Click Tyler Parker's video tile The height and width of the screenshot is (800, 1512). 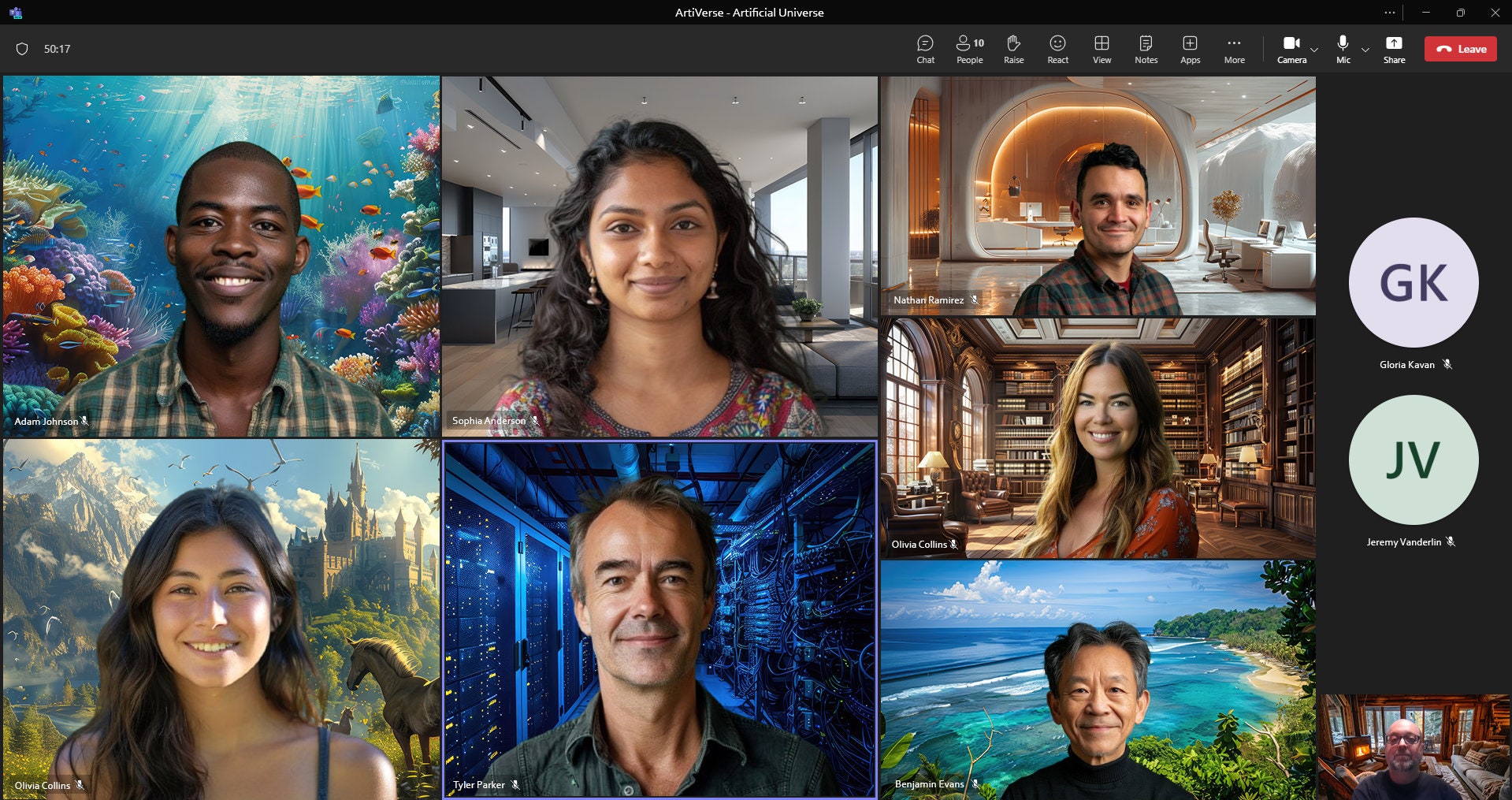coord(659,620)
